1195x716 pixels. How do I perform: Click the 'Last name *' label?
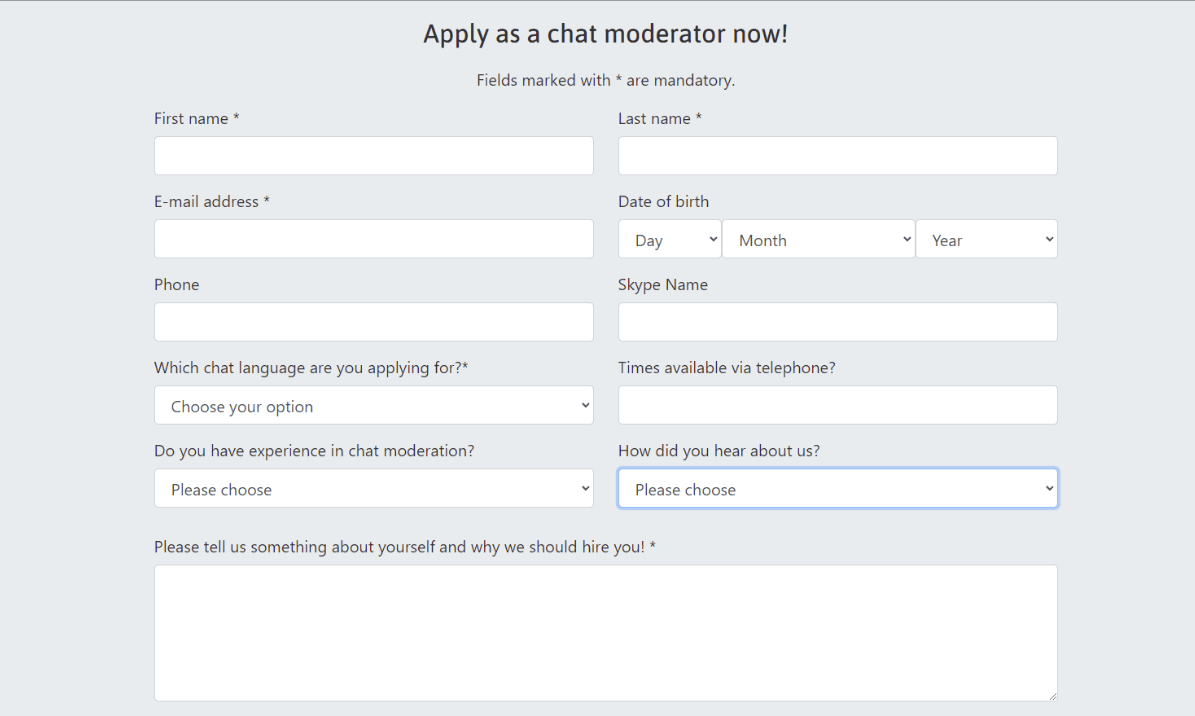pos(660,118)
